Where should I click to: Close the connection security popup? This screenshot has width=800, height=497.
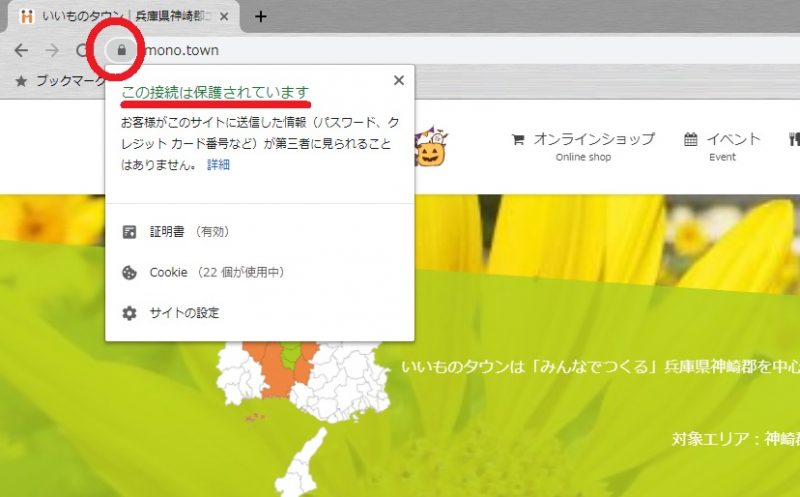pyautogui.click(x=398, y=81)
